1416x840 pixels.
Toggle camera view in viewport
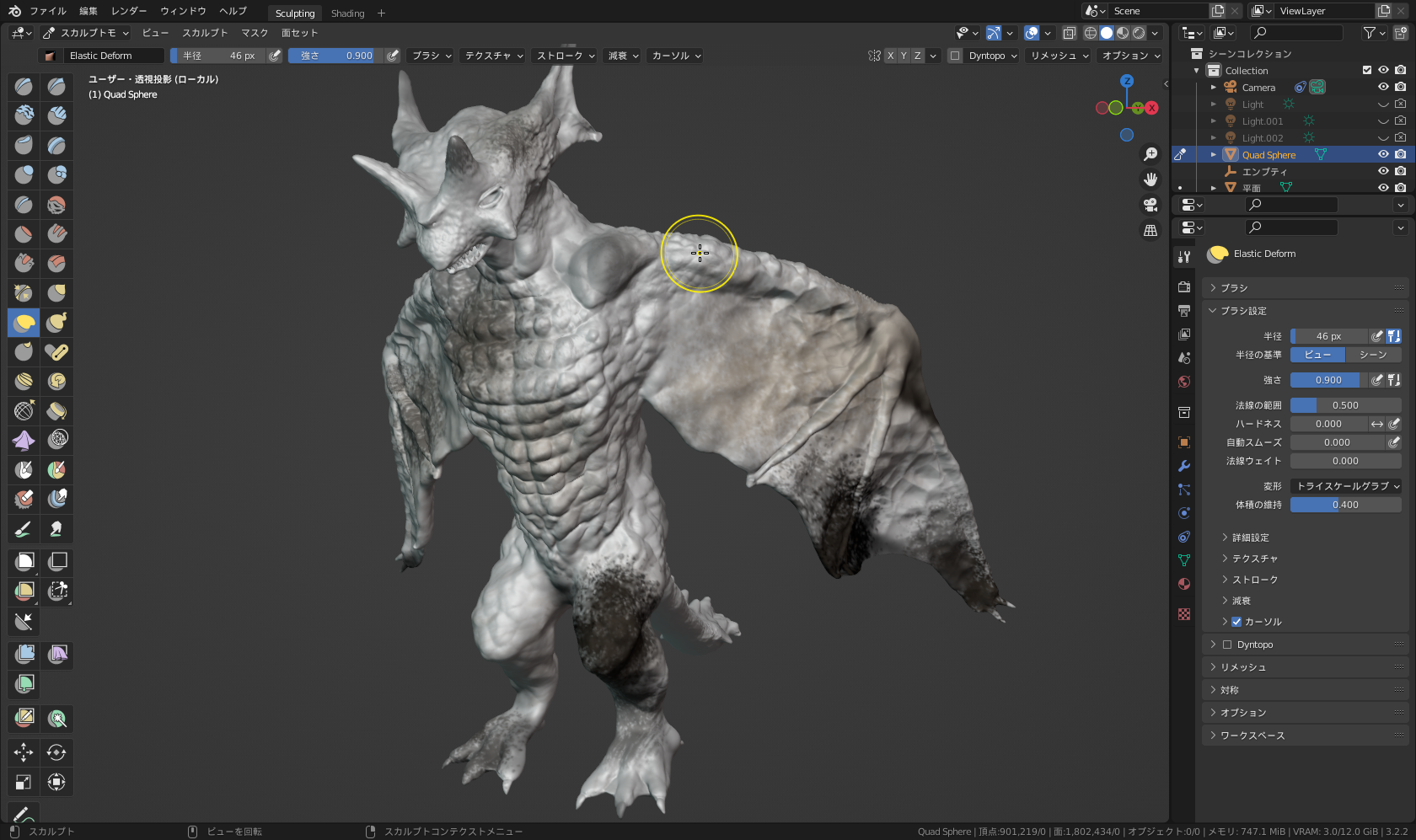click(1150, 205)
